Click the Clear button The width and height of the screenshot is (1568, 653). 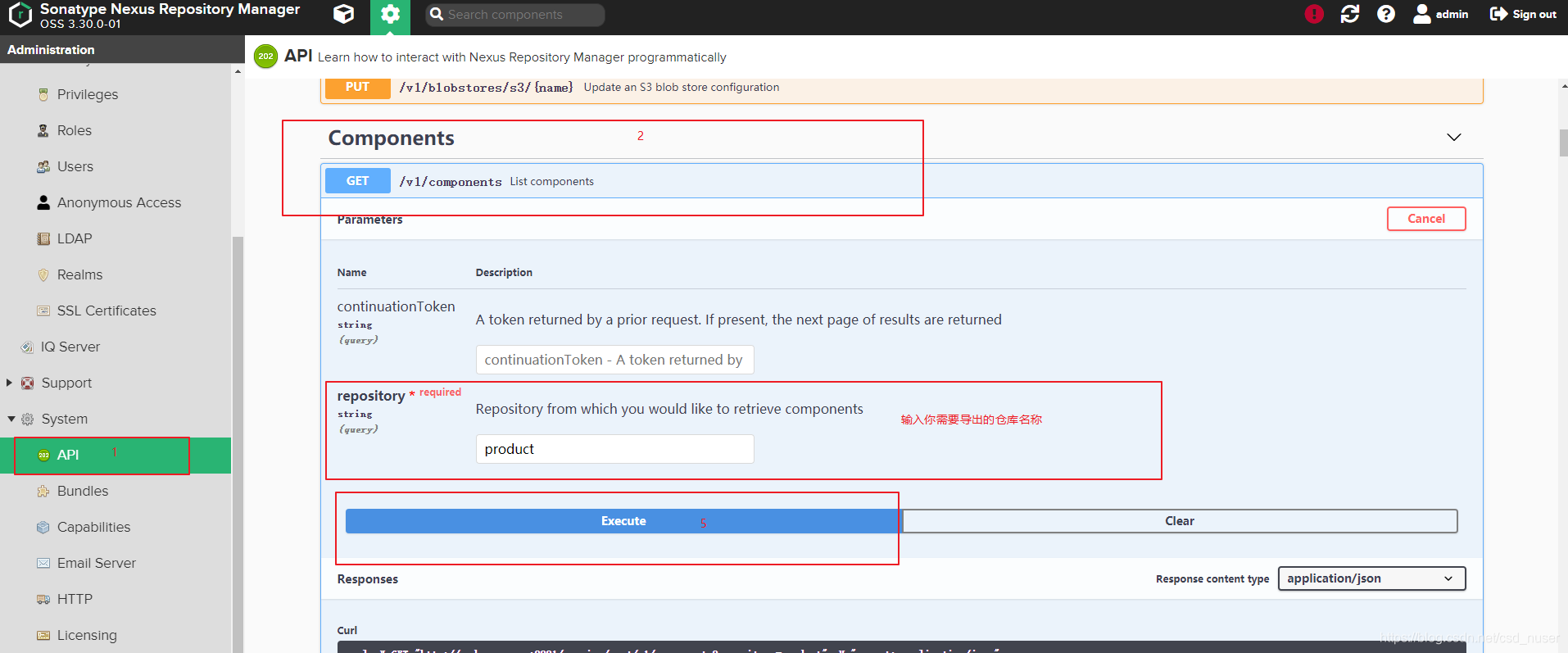click(x=1180, y=521)
